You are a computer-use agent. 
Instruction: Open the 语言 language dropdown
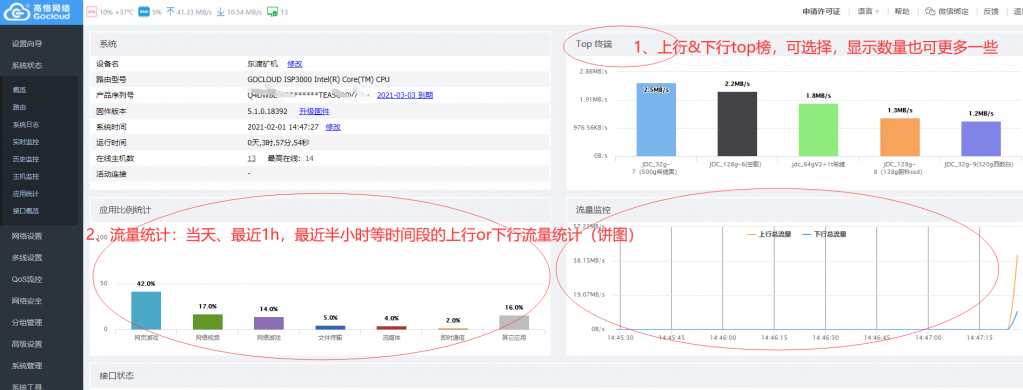[x=868, y=12]
